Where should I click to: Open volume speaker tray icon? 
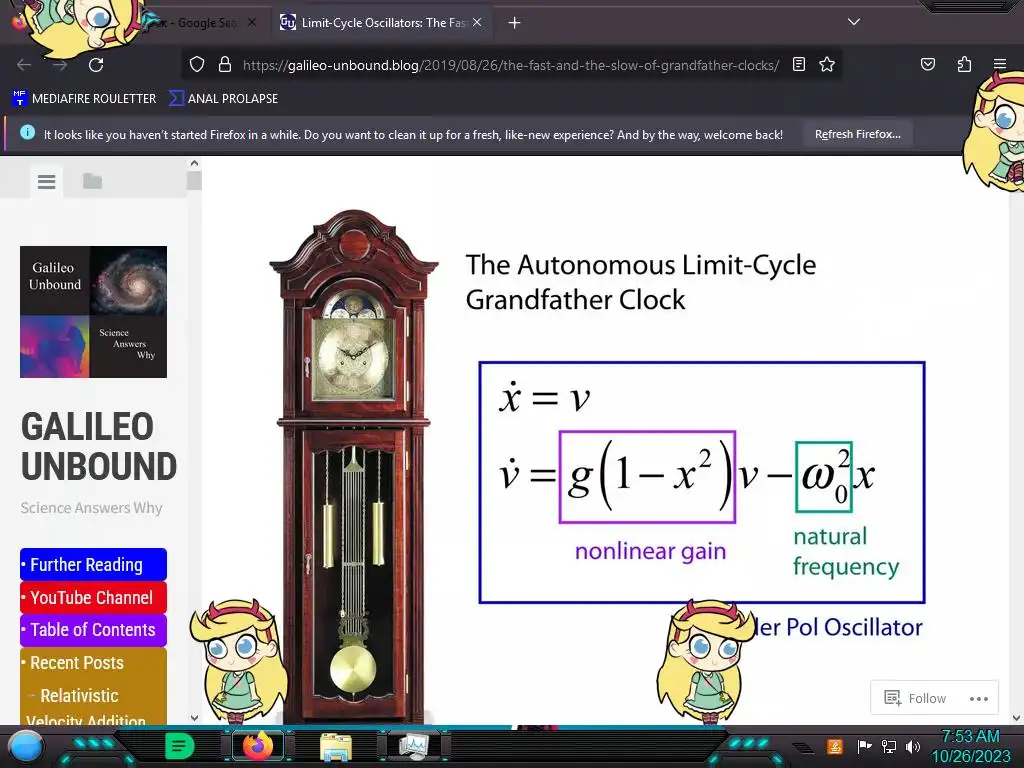click(x=913, y=746)
